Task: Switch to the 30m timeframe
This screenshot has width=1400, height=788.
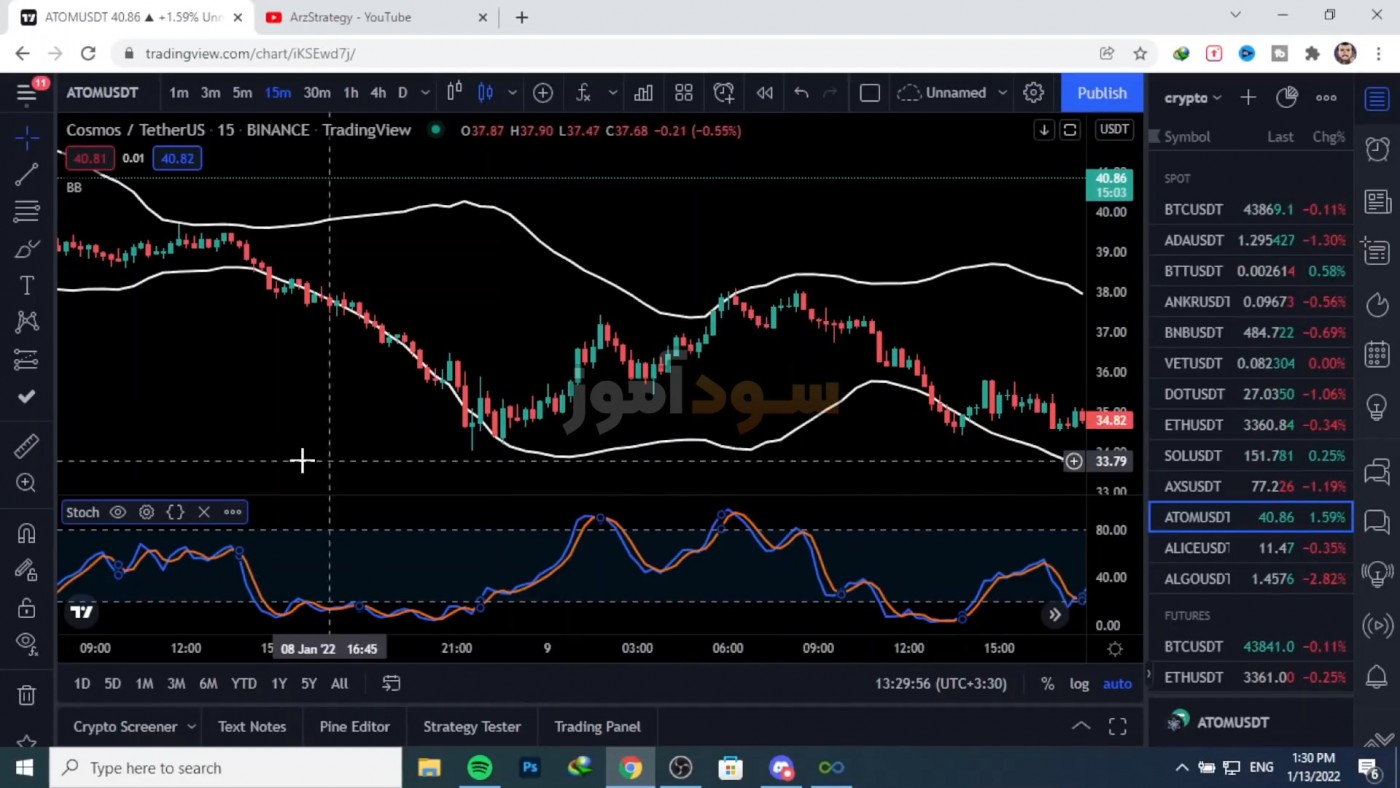Action: pos(317,93)
